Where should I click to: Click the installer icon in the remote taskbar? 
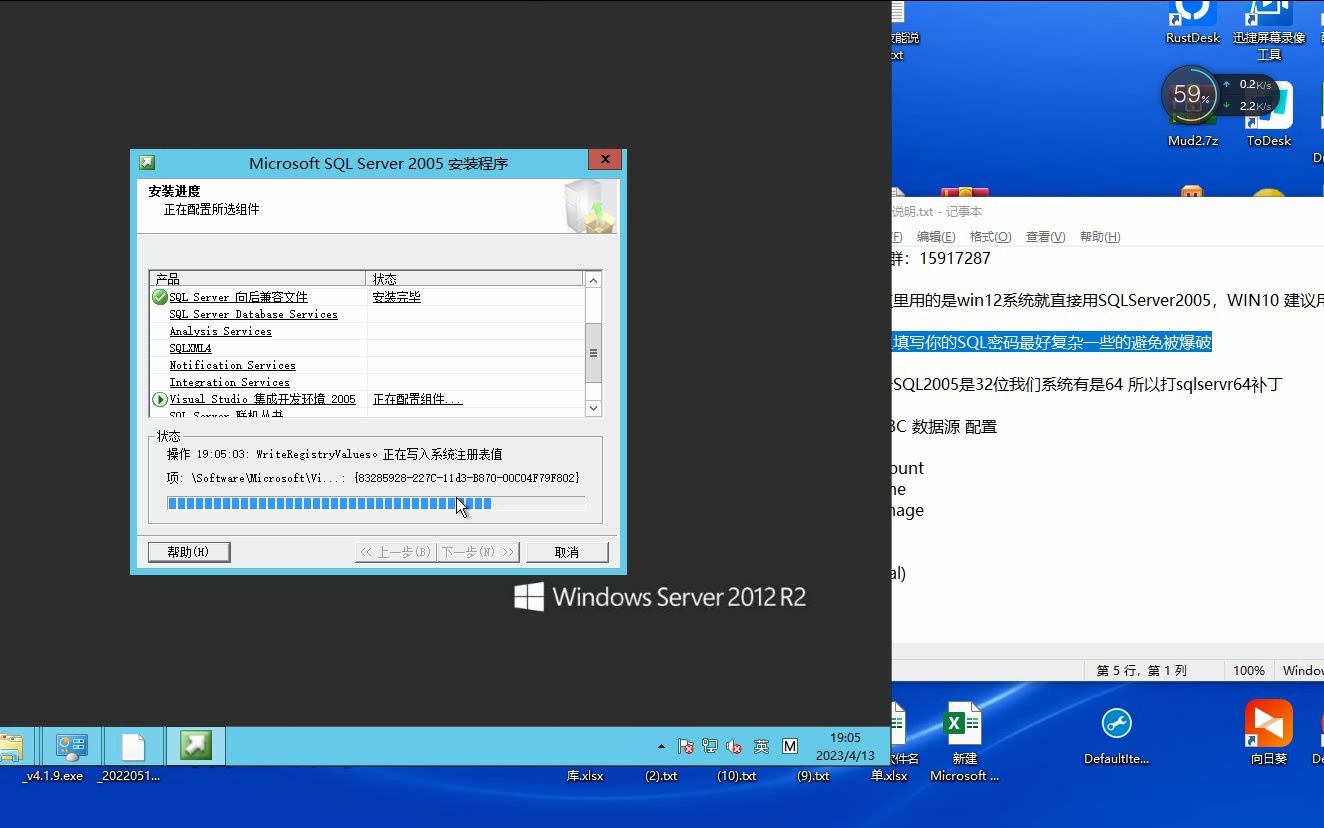[196, 746]
